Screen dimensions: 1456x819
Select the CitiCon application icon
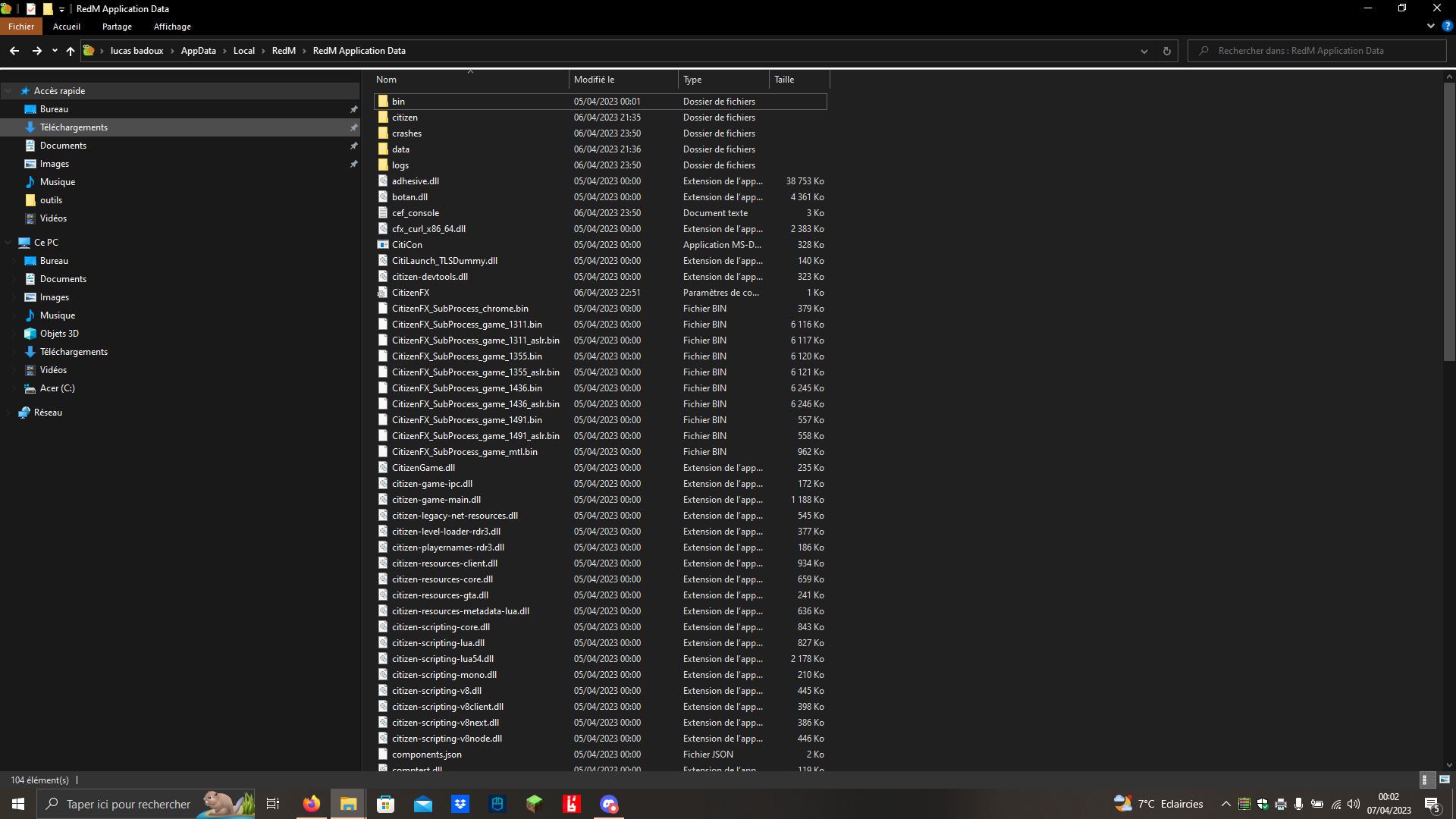click(x=383, y=244)
